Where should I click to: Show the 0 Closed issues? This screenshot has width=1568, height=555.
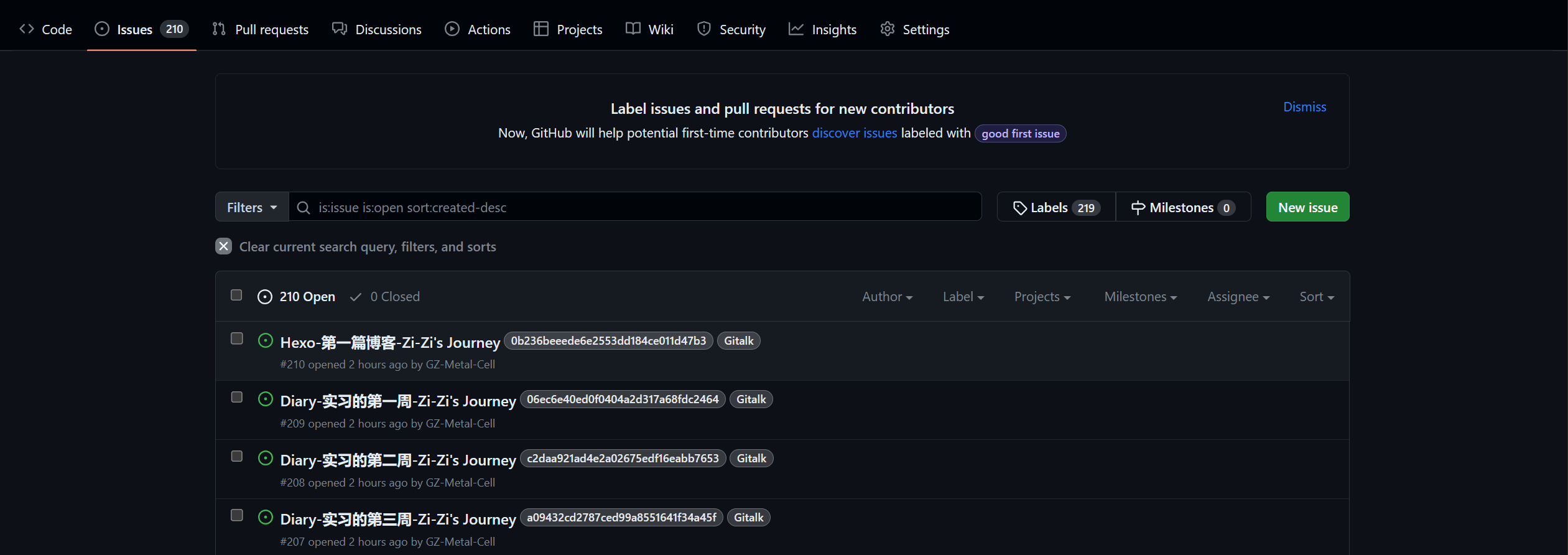(x=385, y=297)
